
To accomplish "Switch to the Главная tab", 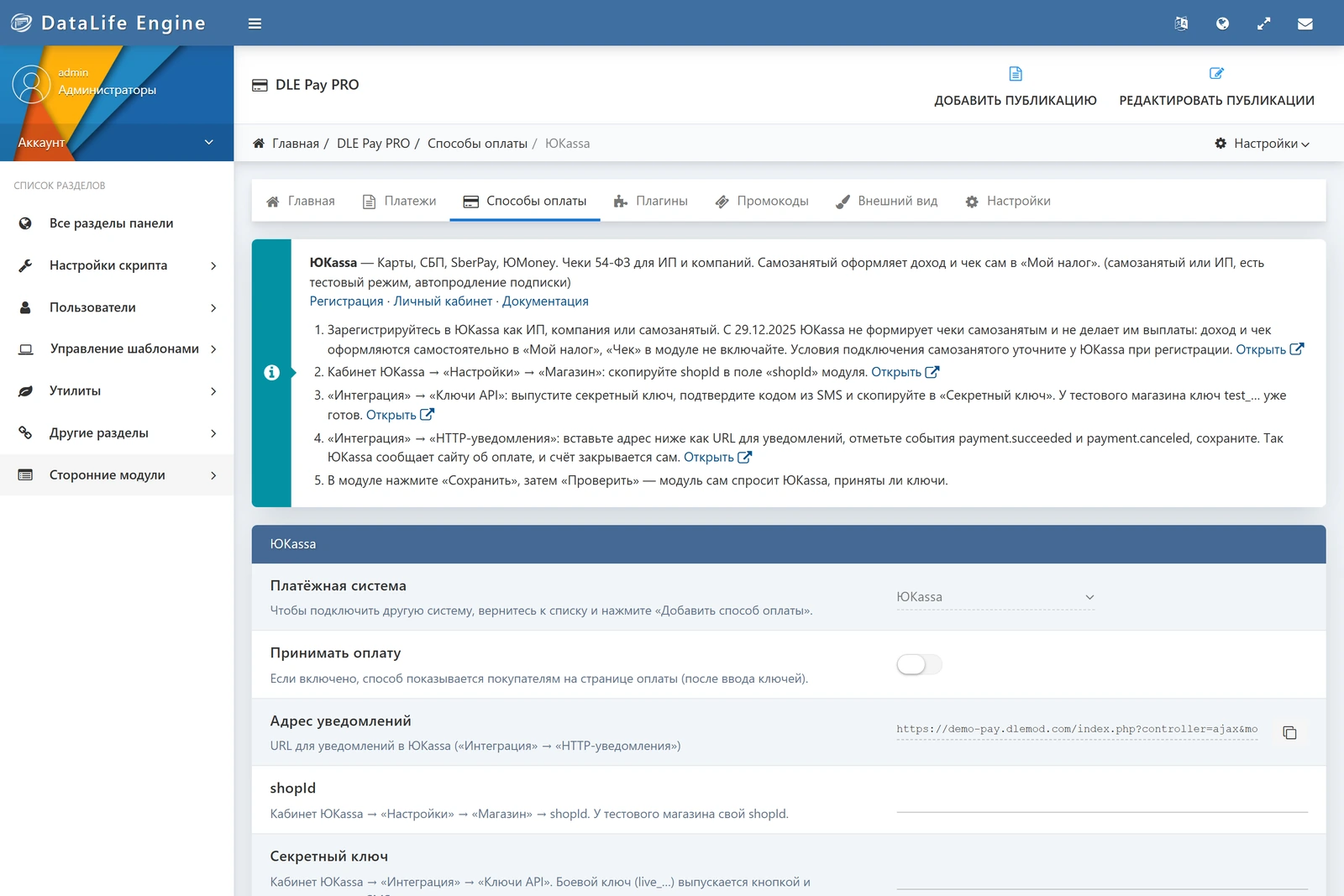I will [x=301, y=202].
